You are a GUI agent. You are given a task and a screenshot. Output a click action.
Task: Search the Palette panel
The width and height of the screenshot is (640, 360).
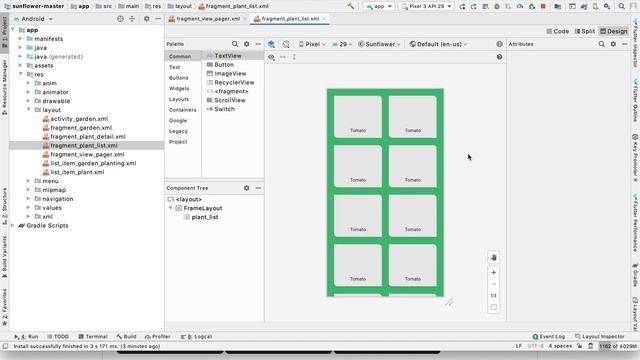click(235, 44)
